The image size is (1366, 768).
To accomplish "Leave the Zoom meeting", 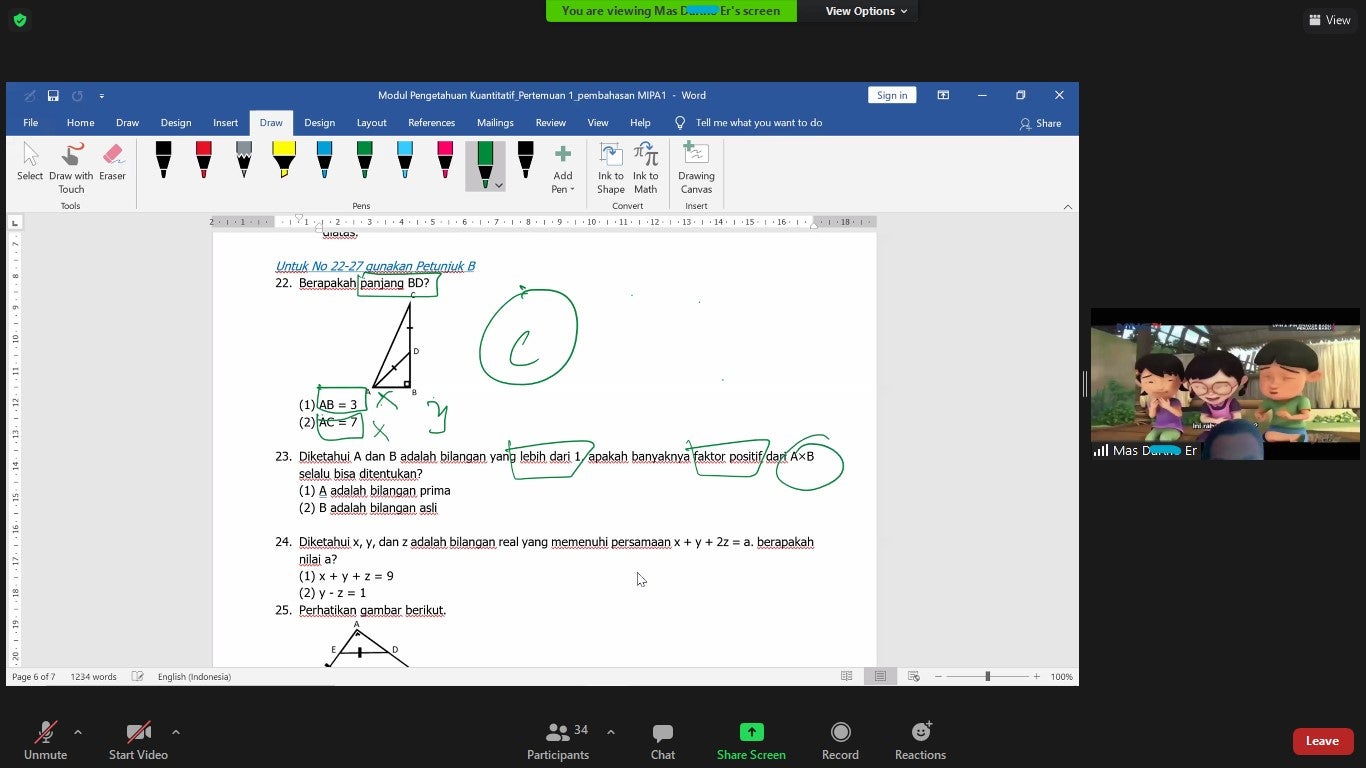I will 1322,741.
